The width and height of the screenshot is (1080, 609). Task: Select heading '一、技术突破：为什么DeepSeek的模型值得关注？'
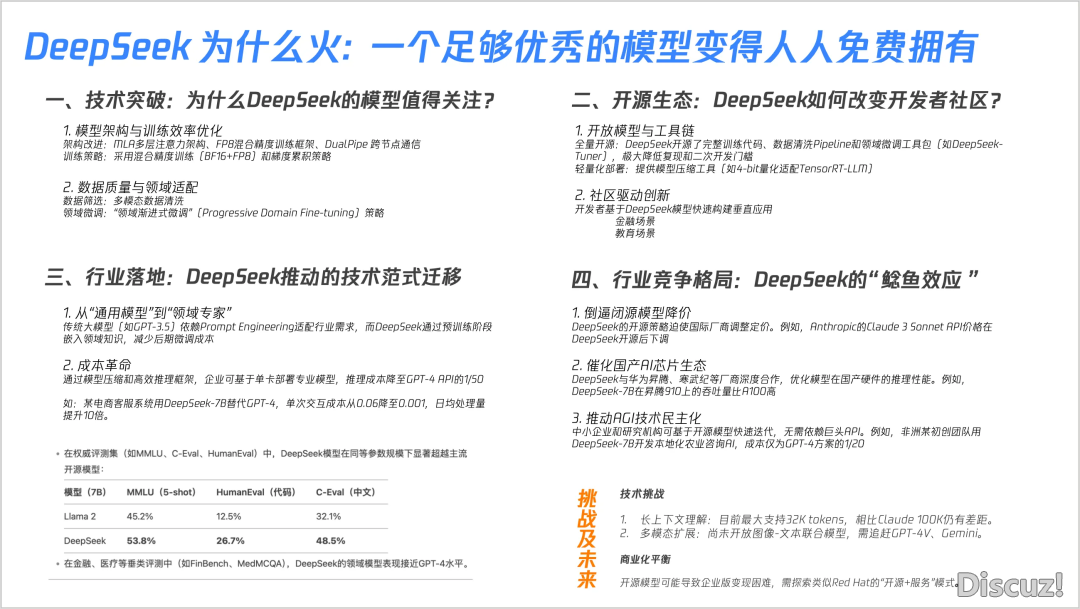(269, 101)
